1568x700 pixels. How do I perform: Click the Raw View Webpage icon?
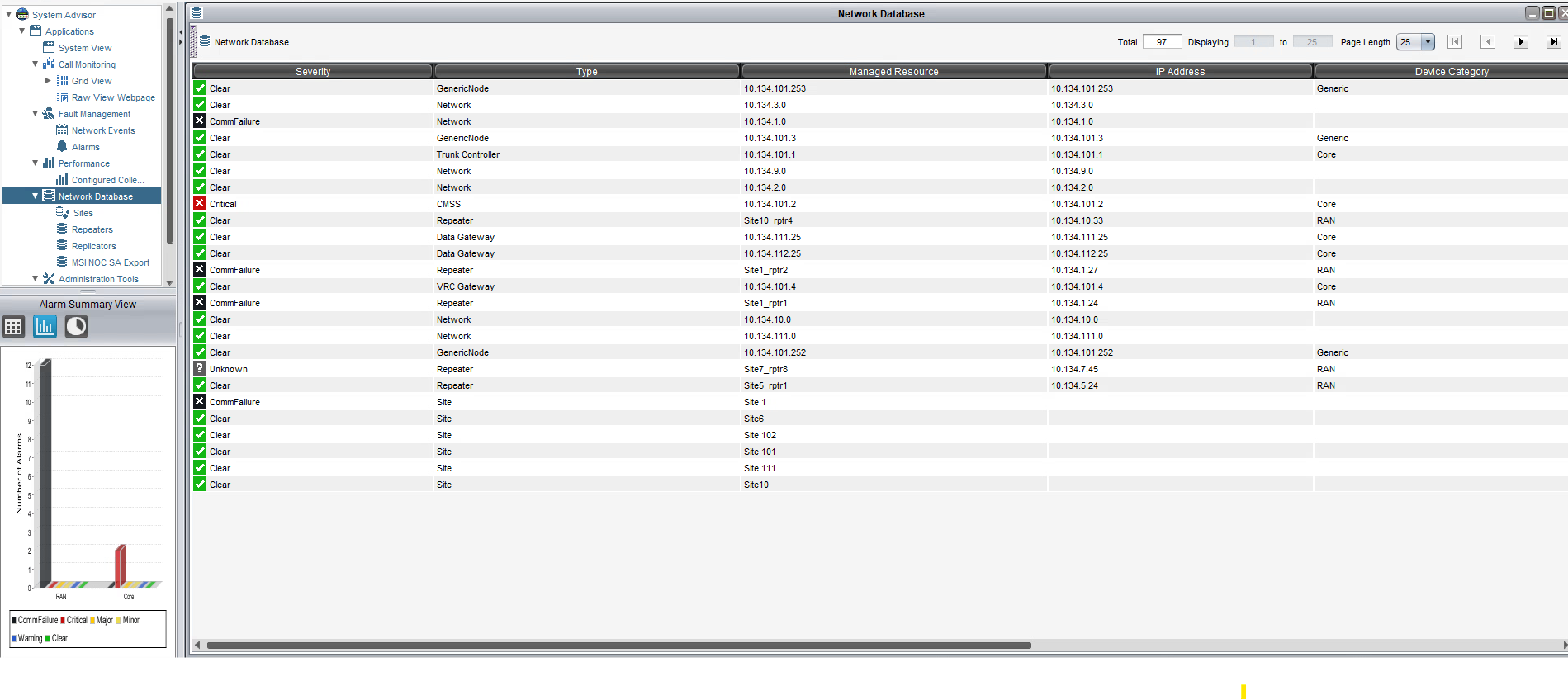point(62,97)
